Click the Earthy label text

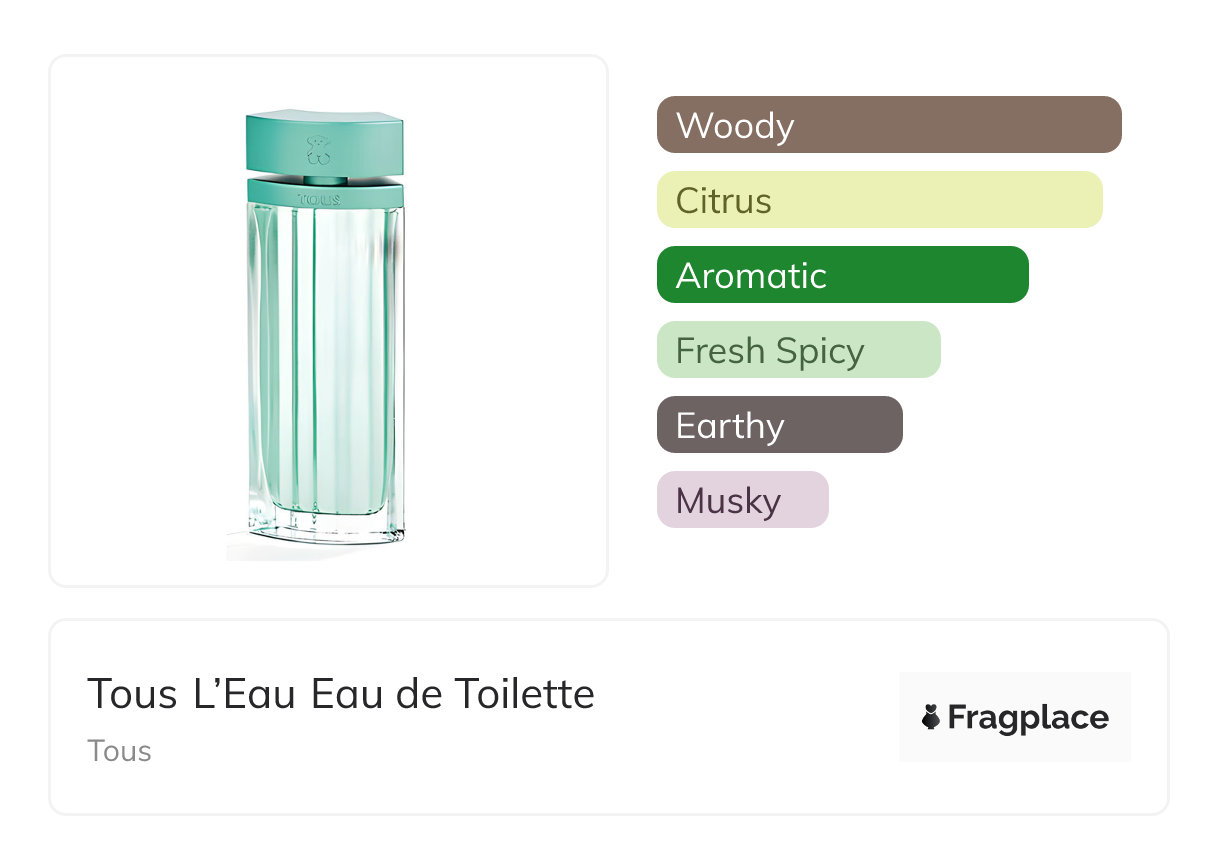tap(730, 426)
